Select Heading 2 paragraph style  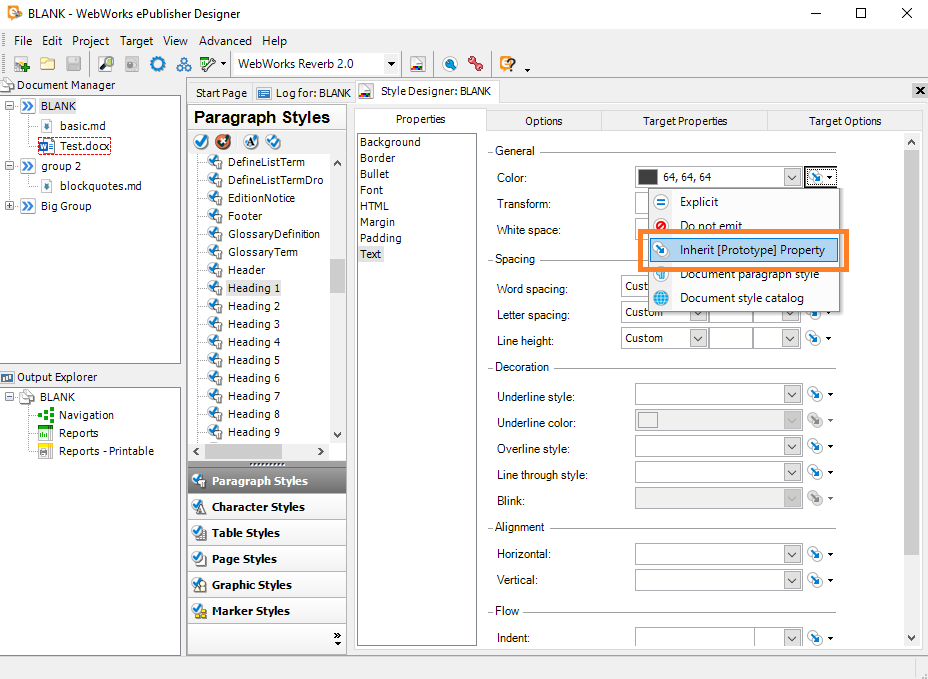[254, 306]
